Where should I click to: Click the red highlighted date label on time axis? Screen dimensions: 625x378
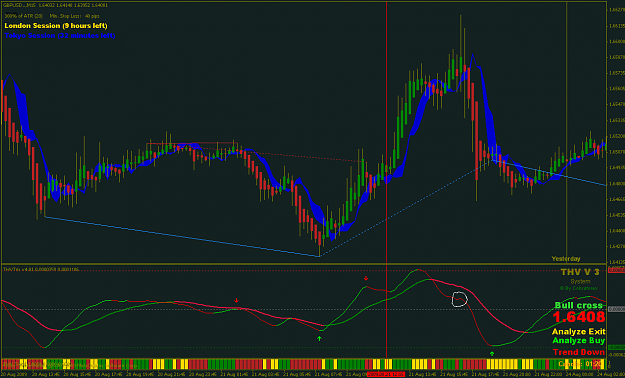point(386,374)
